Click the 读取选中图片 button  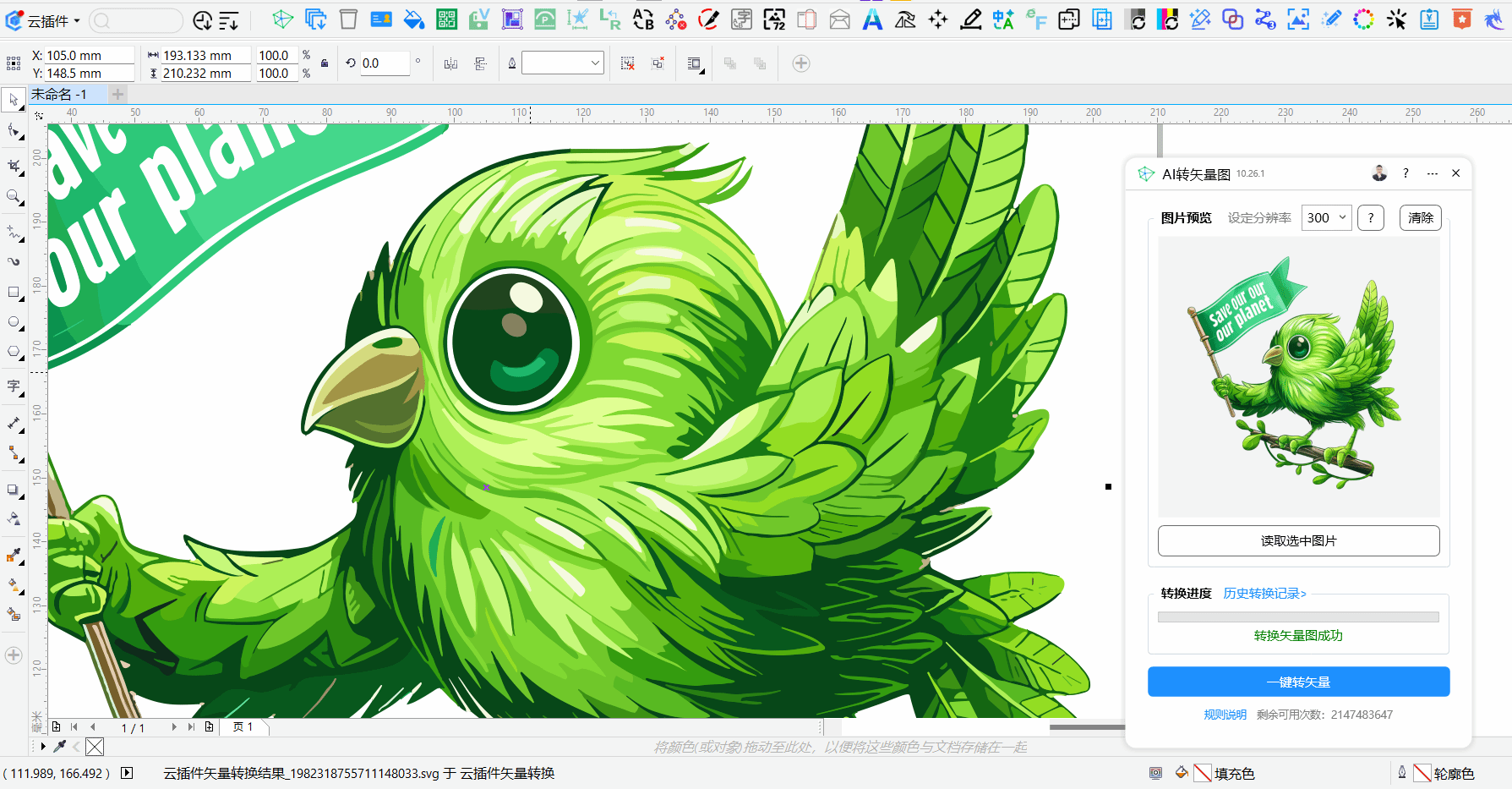pos(1298,541)
